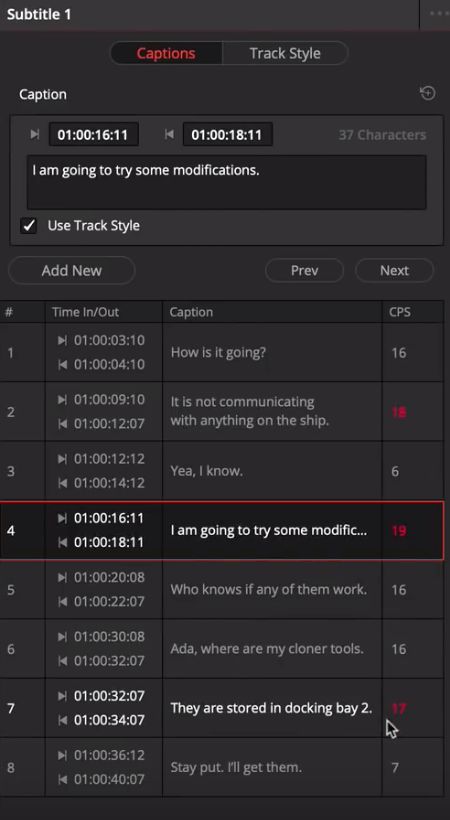Image resolution: width=450 pixels, height=820 pixels.
Task: Jump to the next caption with Next
Action: 394,270
